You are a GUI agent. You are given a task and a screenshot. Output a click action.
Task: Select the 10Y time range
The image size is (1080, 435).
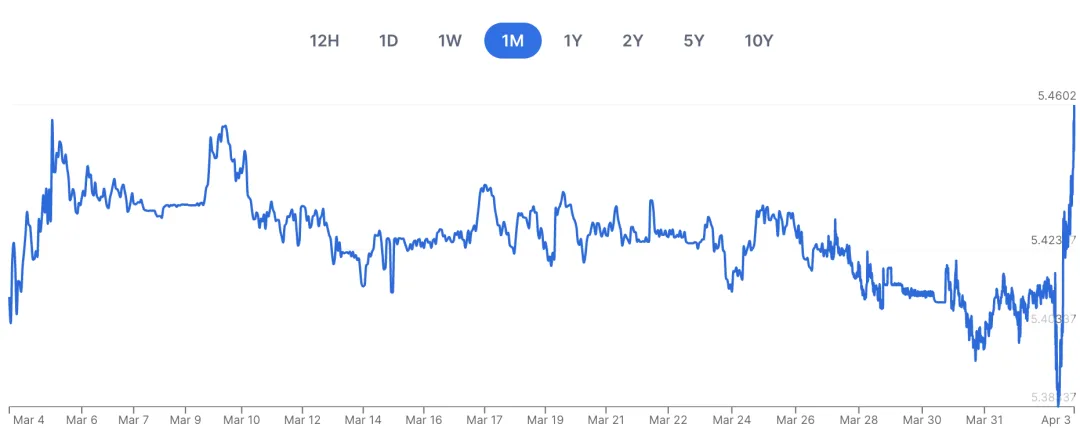pyautogui.click(x=758, y=41)
